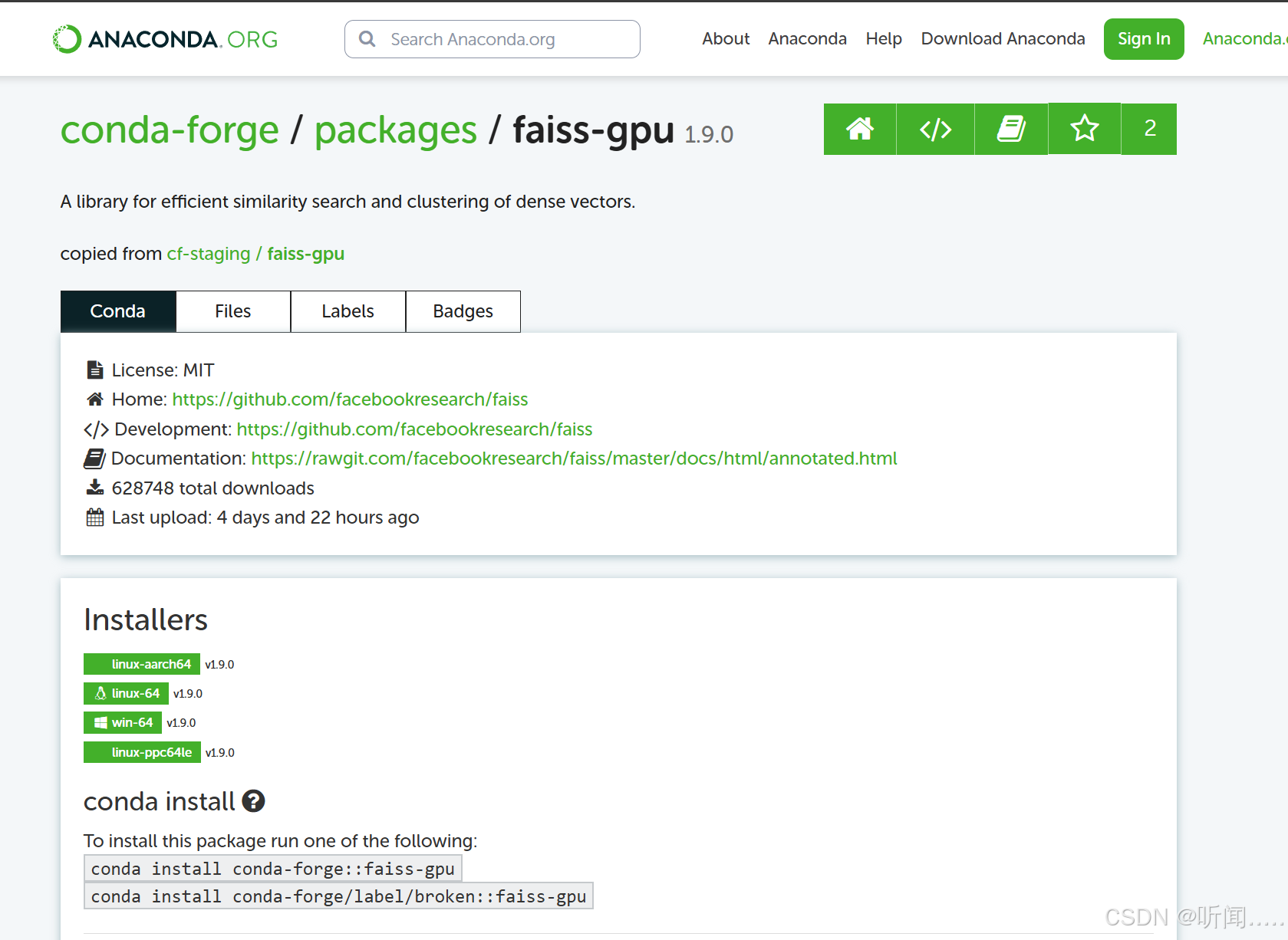Select the linux-aarch64 installer badge

tap(142, 664)
